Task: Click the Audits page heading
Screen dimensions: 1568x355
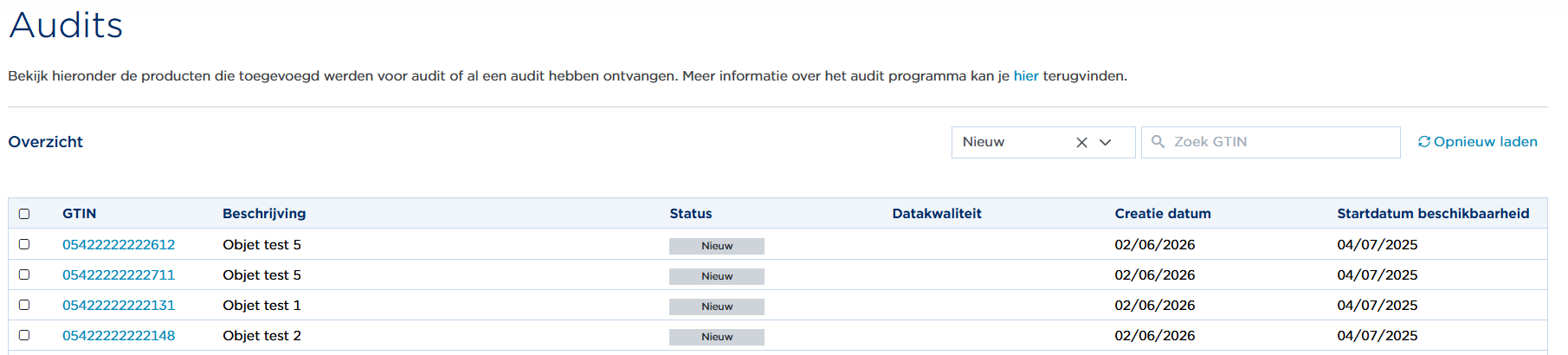Action: pos(66,25)
